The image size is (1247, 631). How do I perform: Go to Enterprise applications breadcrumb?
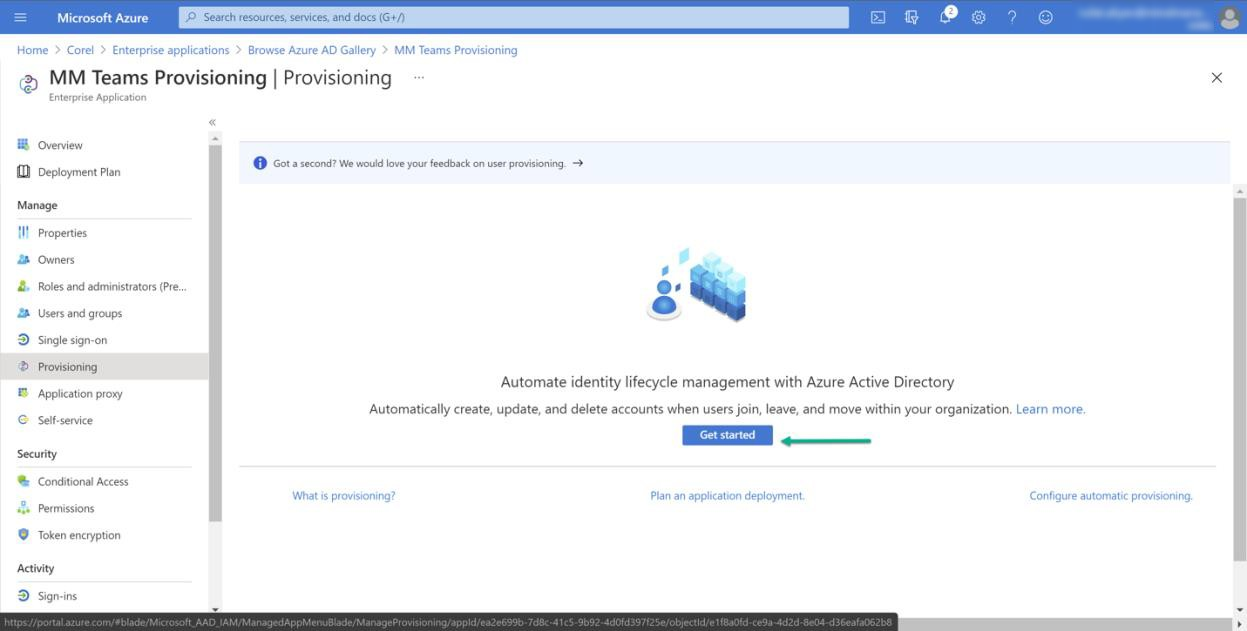(171, 50)
